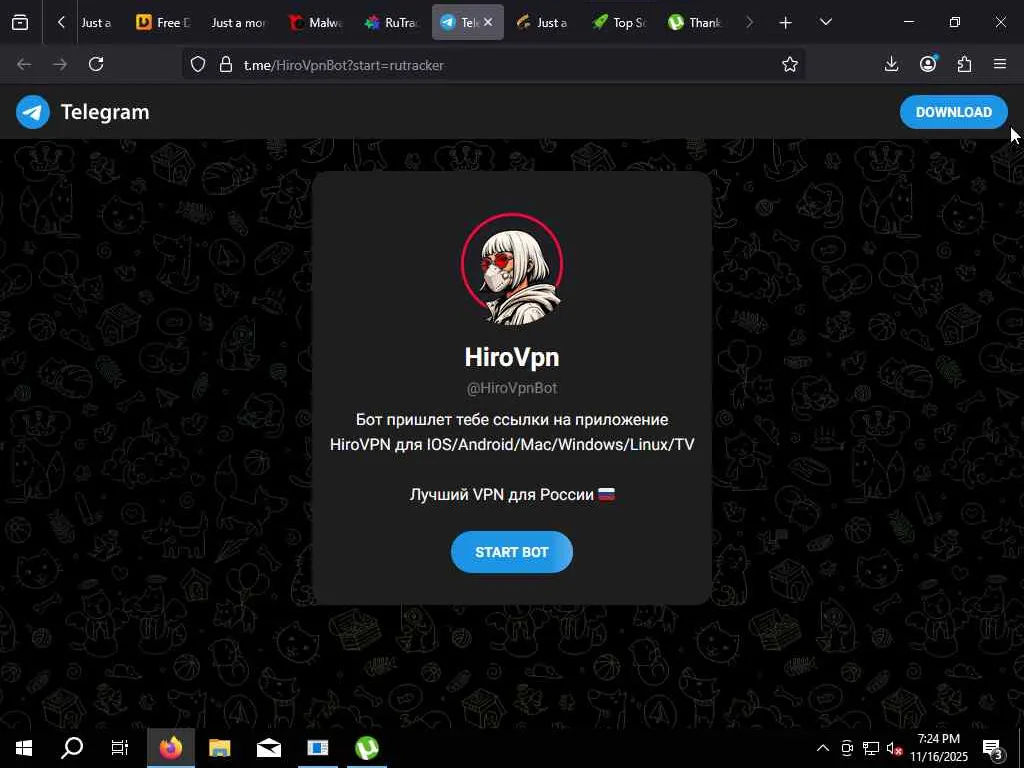Show hidden system tray icons
1024x768 pixels.
[x=823, y=748]
